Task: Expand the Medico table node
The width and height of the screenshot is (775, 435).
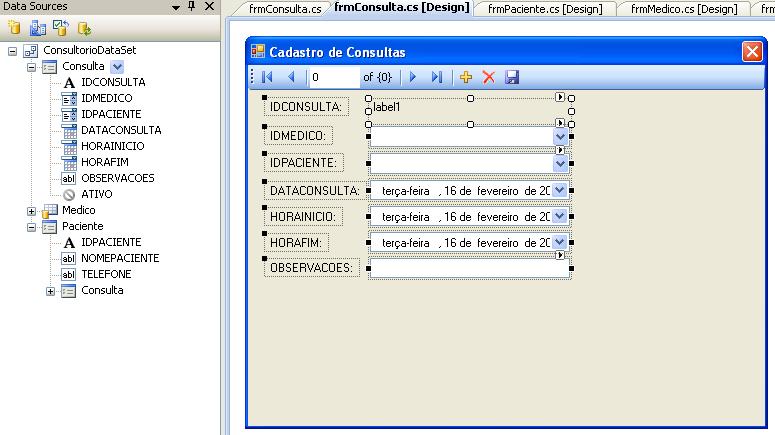Action: click(x=31, y=211)
